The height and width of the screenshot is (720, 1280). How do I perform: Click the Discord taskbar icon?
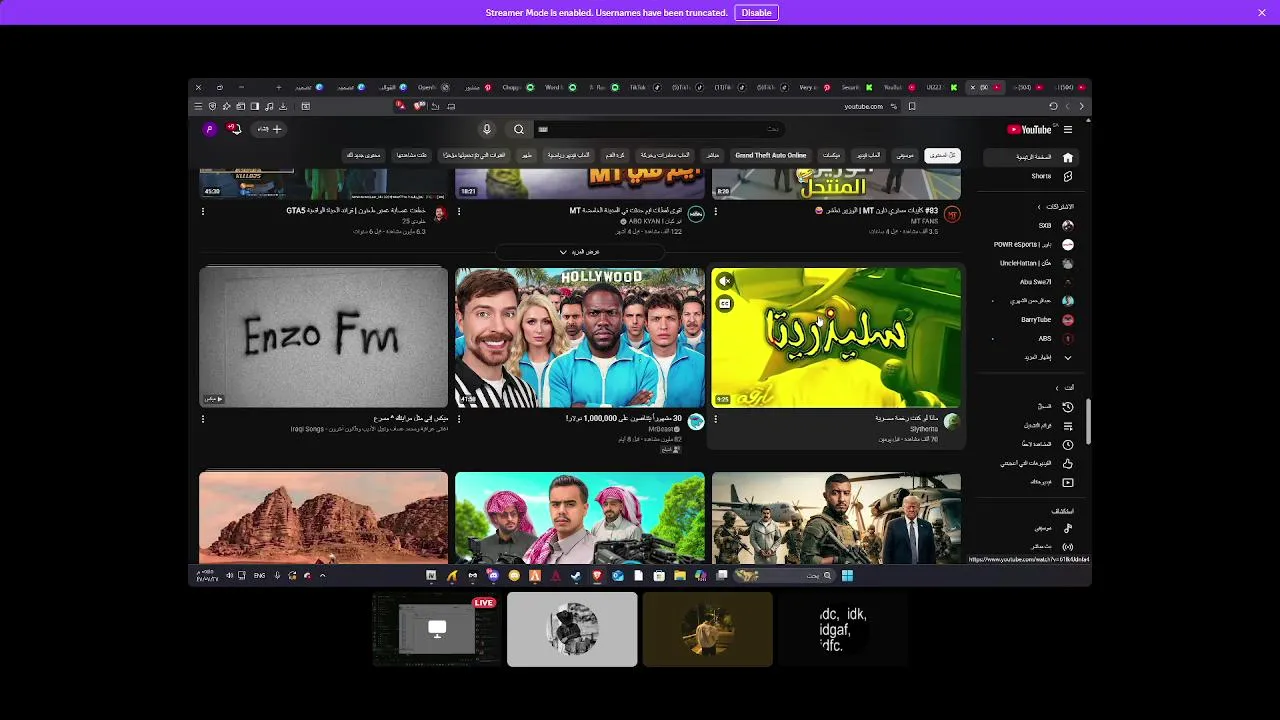pos(493,575)
